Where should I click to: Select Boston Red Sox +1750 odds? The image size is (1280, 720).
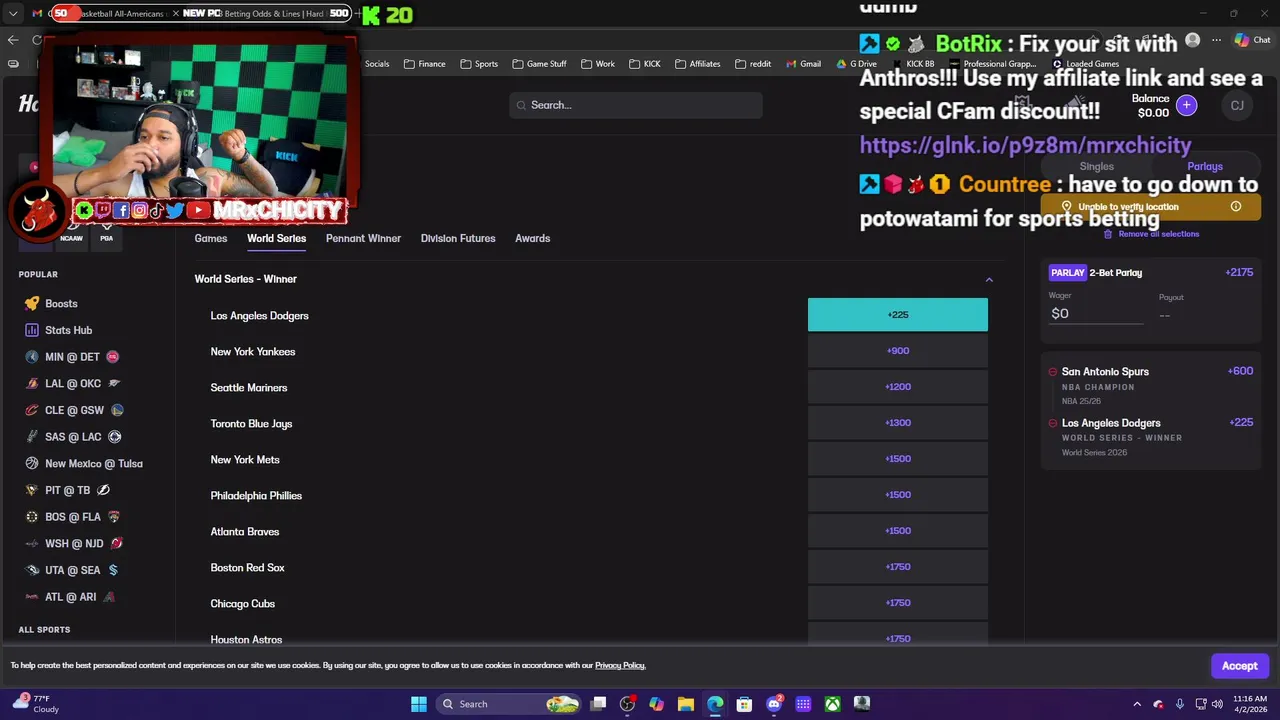(x=898, y=567)
